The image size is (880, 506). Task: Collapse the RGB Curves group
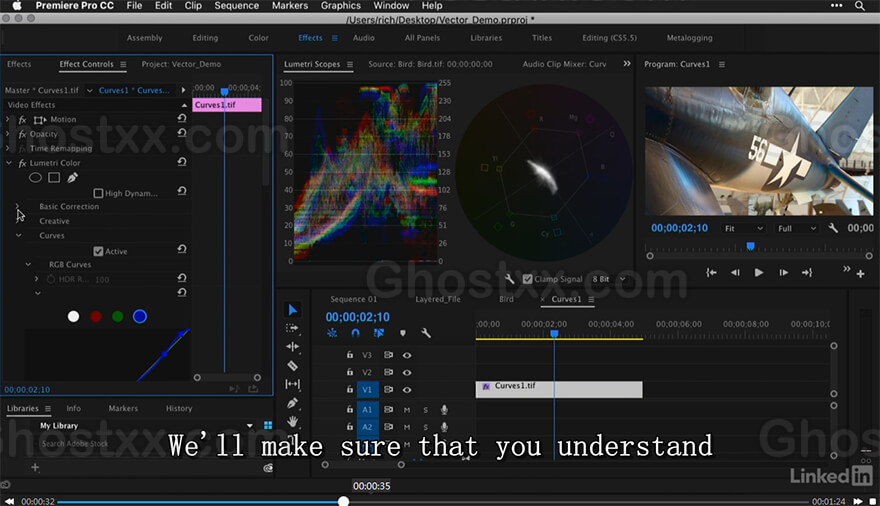pos(28,264)
